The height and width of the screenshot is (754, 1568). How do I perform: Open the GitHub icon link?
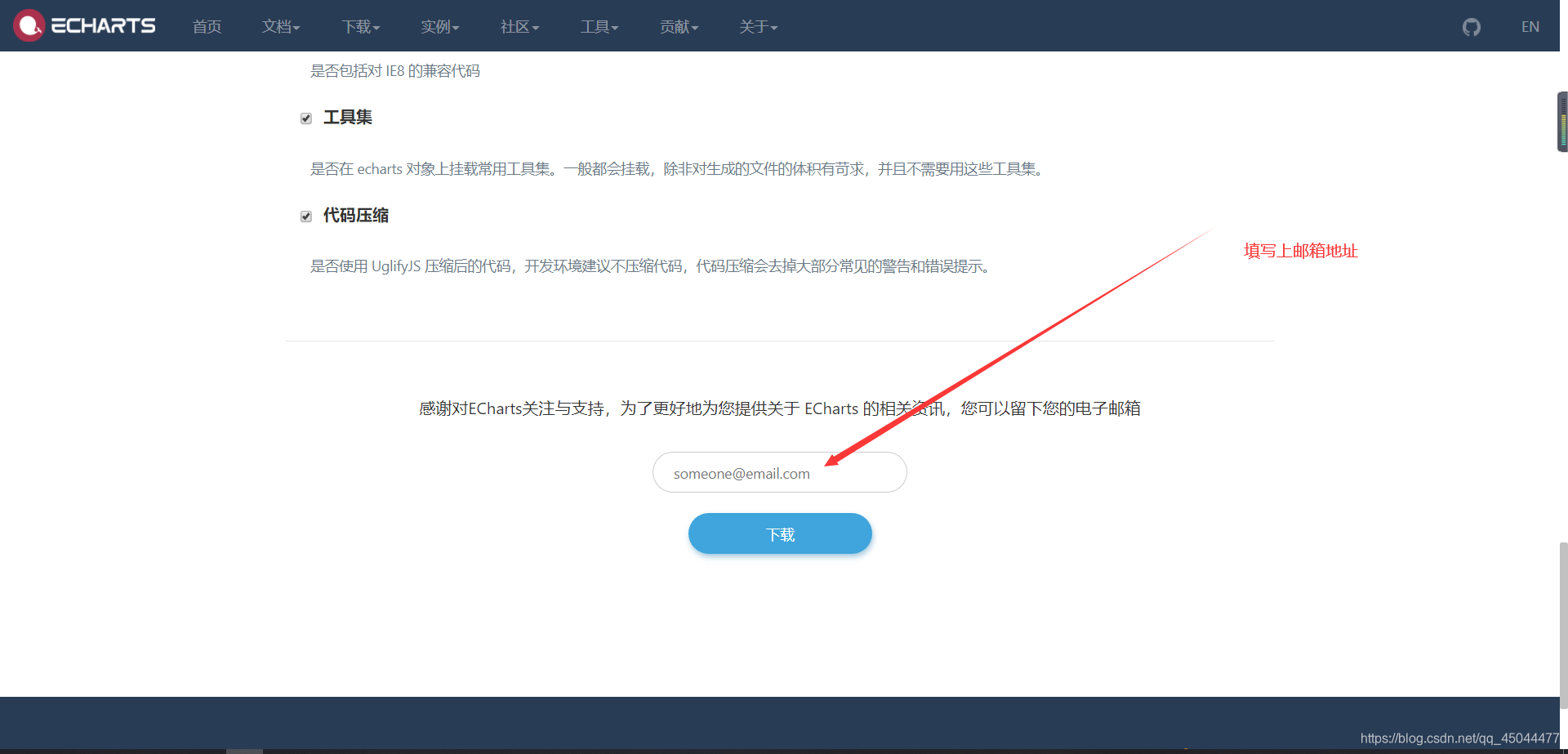coord(1472,27)
